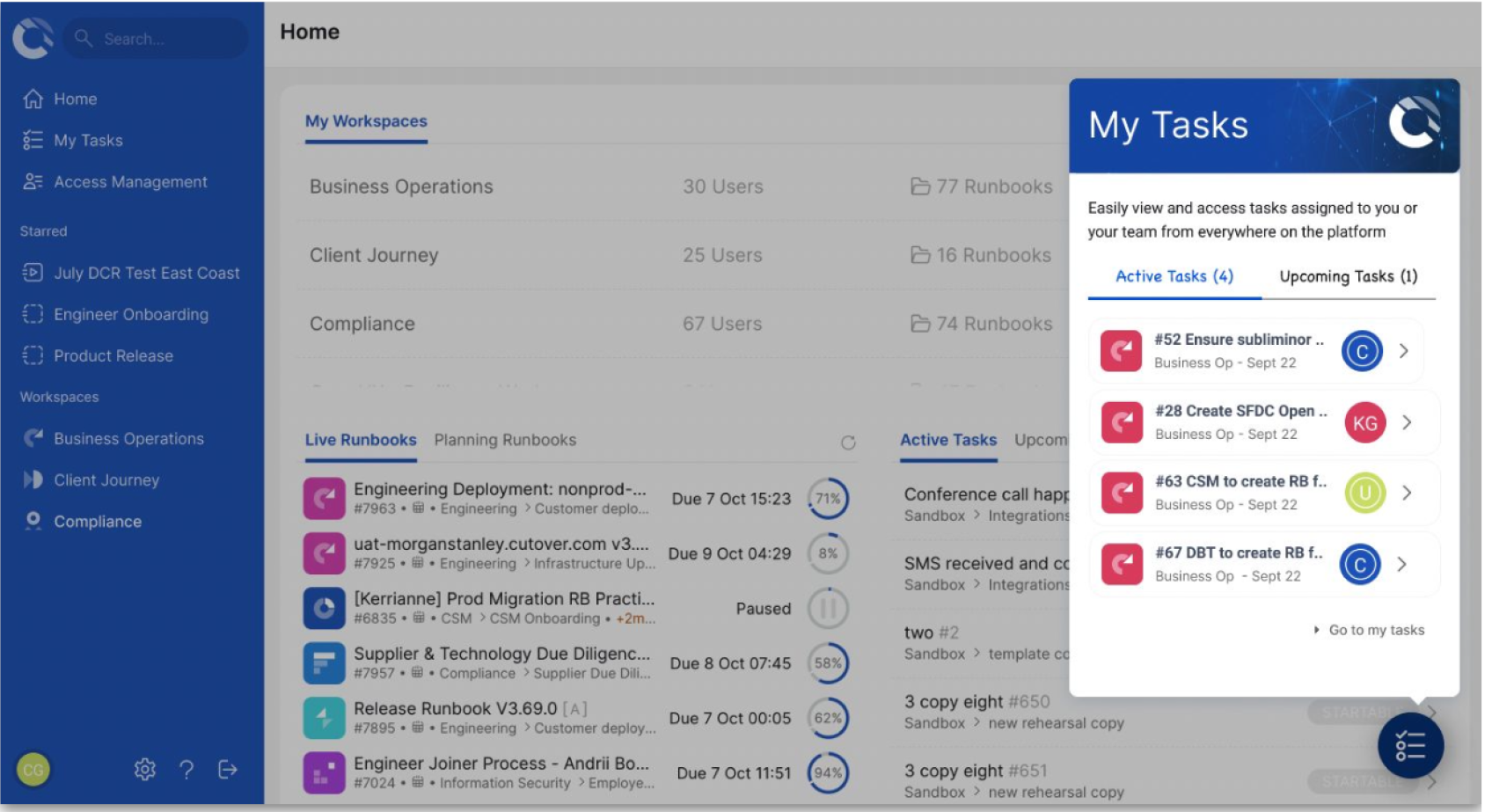Expand task #63 CSM to create RB chevron
The image size is (1492, 812).
(1407, 493)
